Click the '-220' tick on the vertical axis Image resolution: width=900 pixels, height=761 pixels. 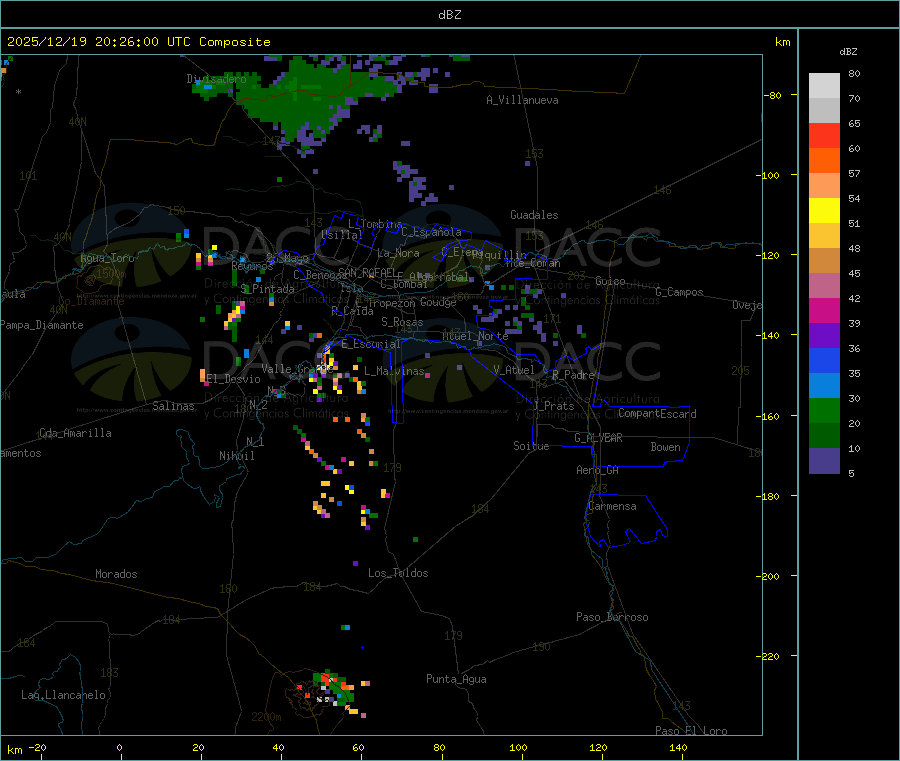[x=769, y=657]
